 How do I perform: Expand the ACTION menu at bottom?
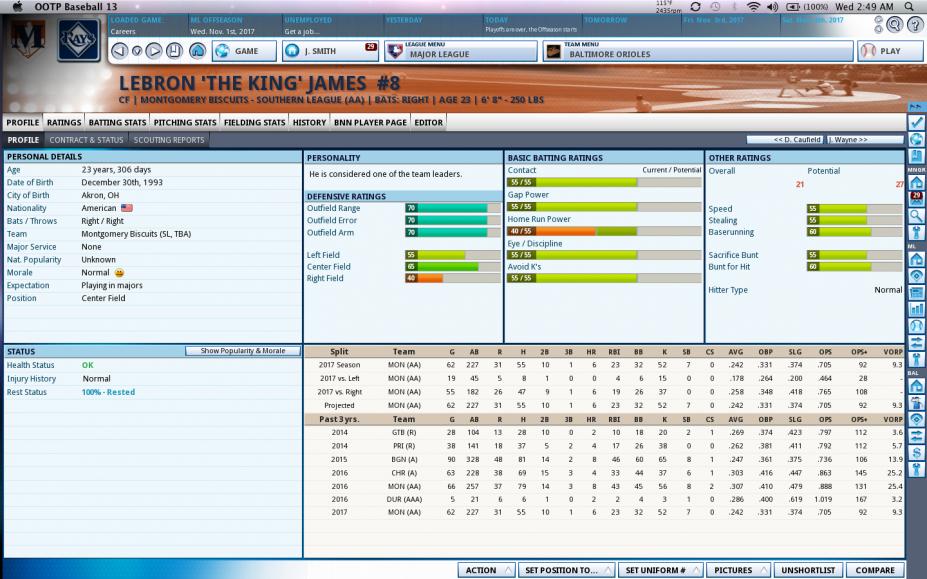click(x=486, y=570)
